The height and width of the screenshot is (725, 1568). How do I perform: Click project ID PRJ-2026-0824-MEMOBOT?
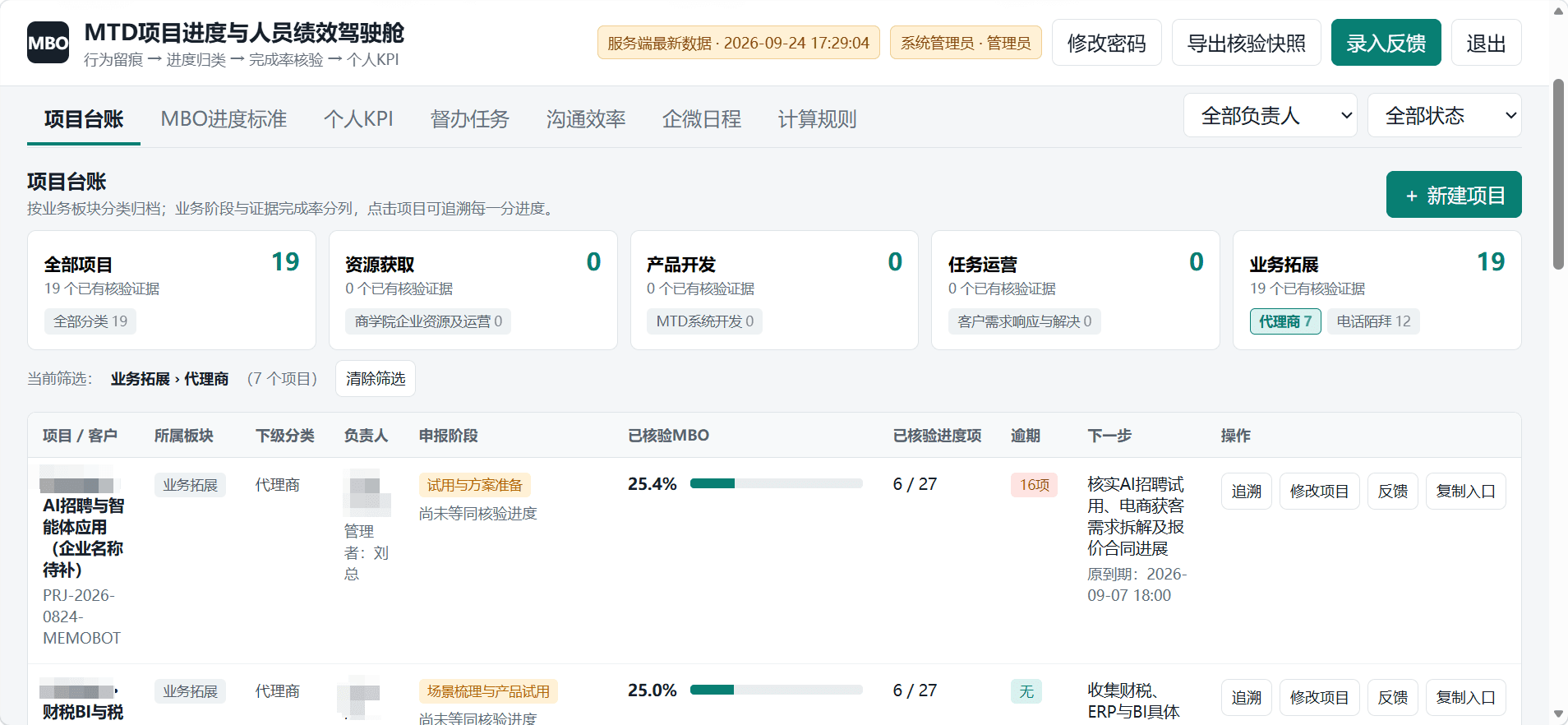pos(81,616)
